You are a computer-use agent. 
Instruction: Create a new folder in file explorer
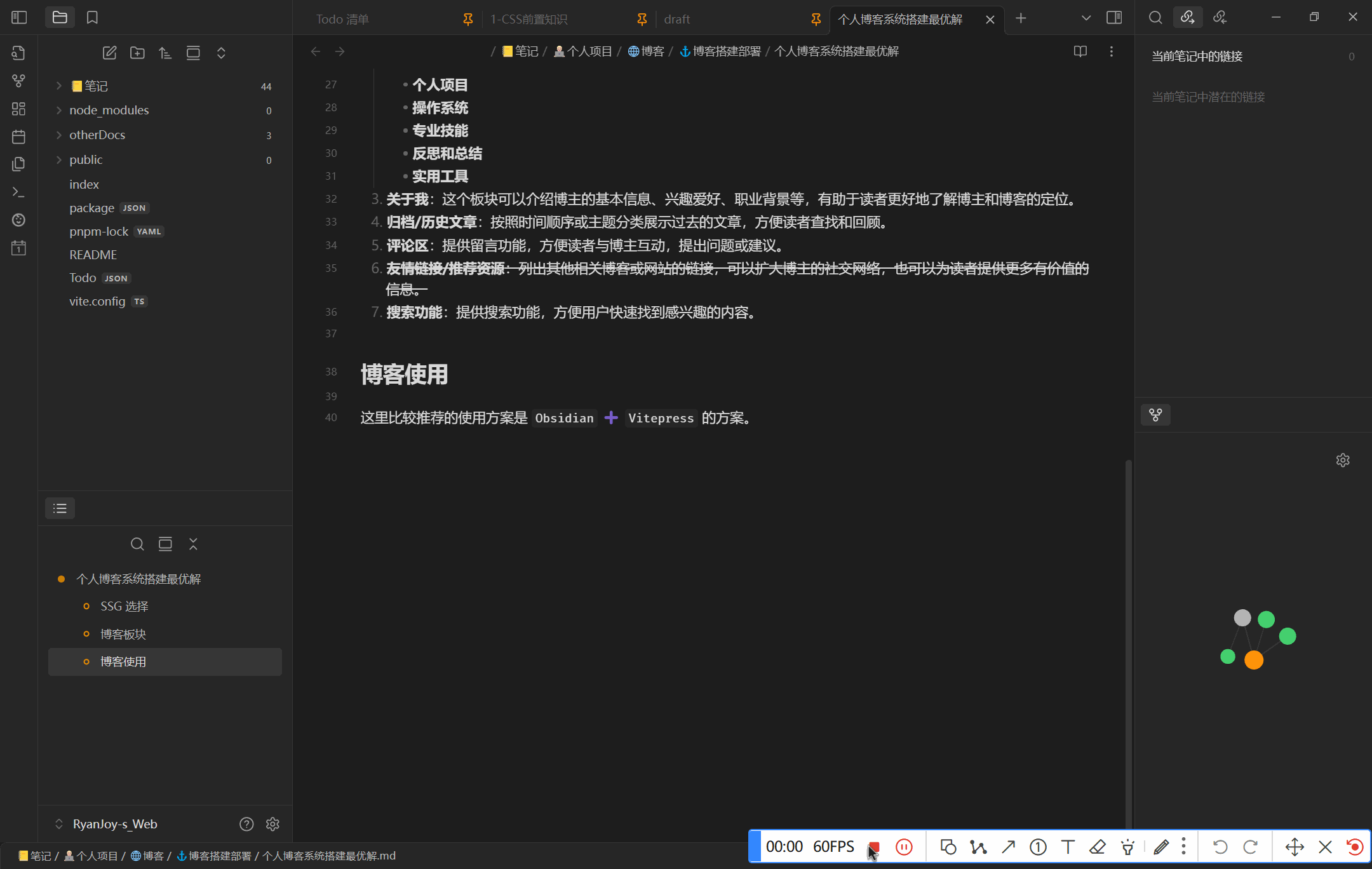pos(137,53)
